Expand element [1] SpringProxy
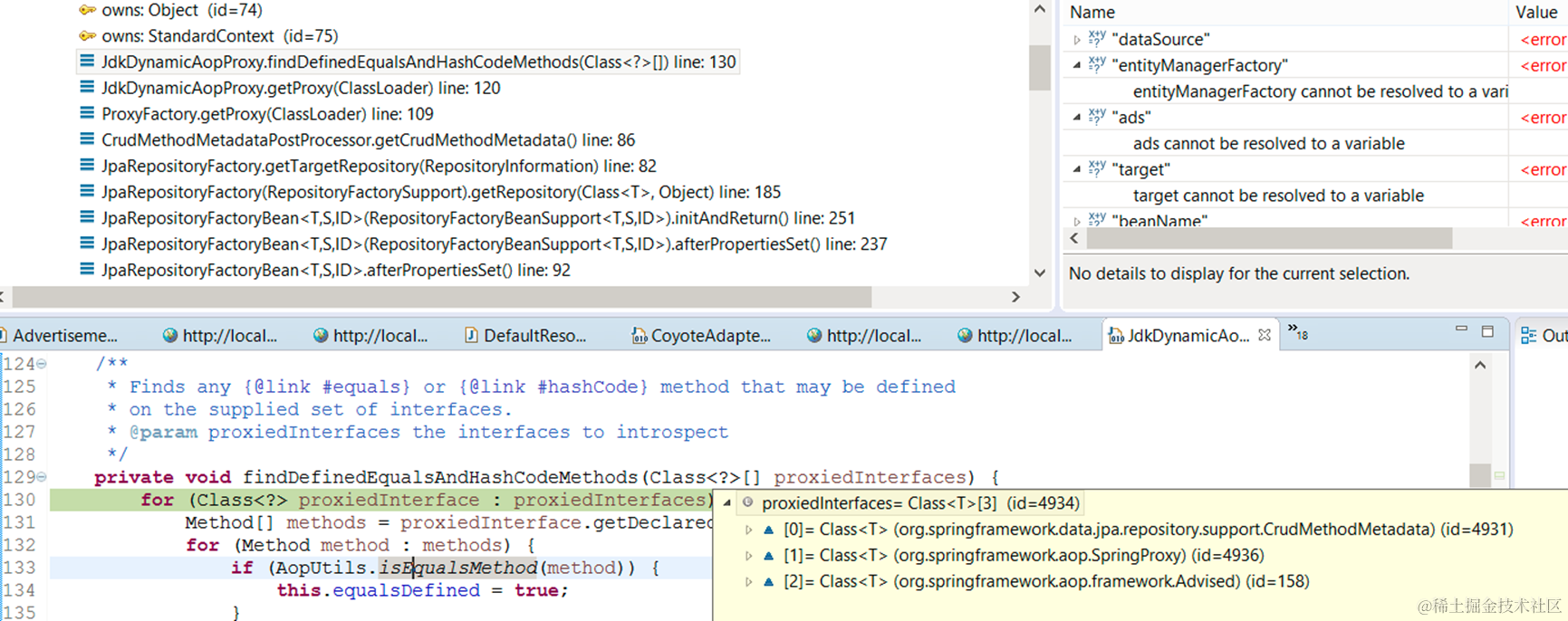This screenshot has height=621, width=1568. pyautogui.click(x=748, y=556)
